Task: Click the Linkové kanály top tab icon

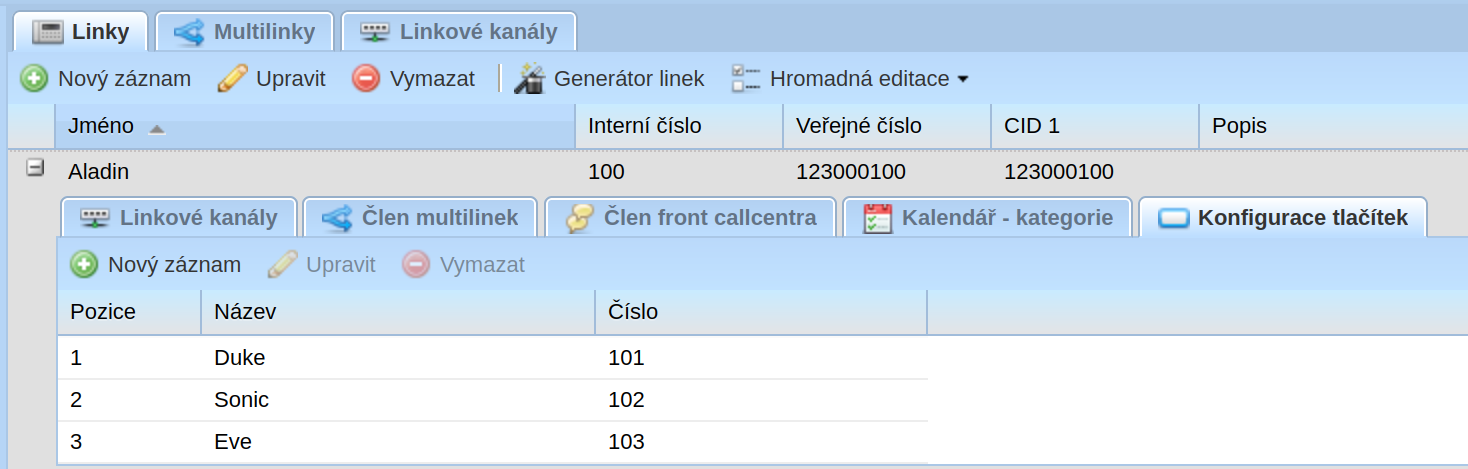Action: tap(375, 32)
